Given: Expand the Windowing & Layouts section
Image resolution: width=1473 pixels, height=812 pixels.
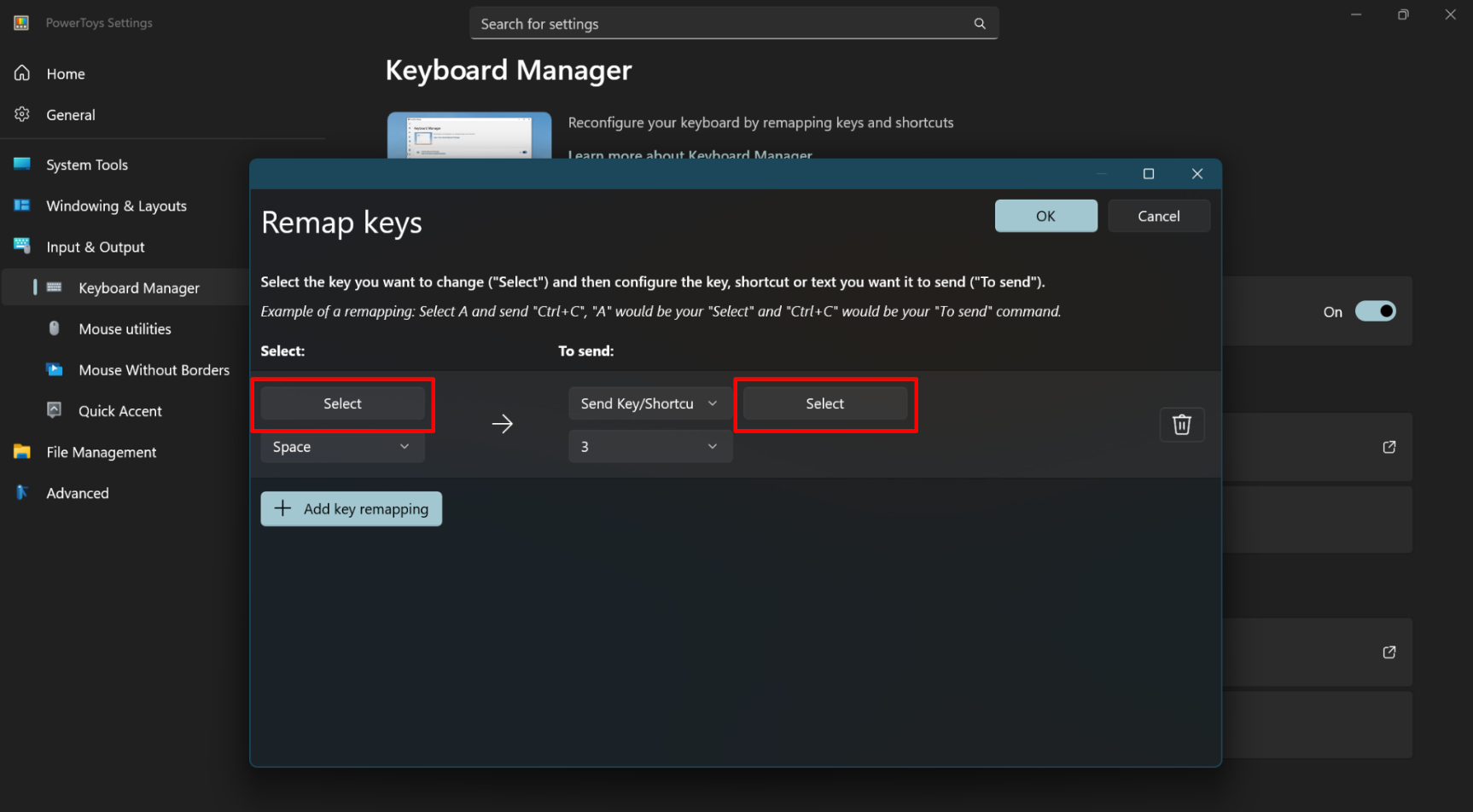Looking at the screenshot, I should [116, 206].
